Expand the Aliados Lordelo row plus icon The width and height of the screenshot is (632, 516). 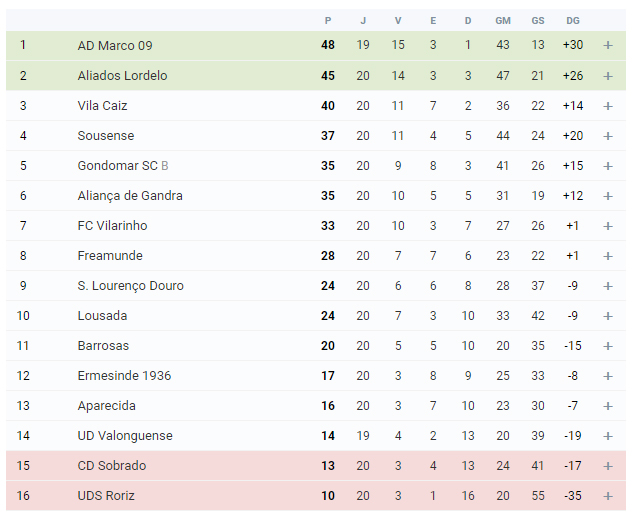coord(608,76)
